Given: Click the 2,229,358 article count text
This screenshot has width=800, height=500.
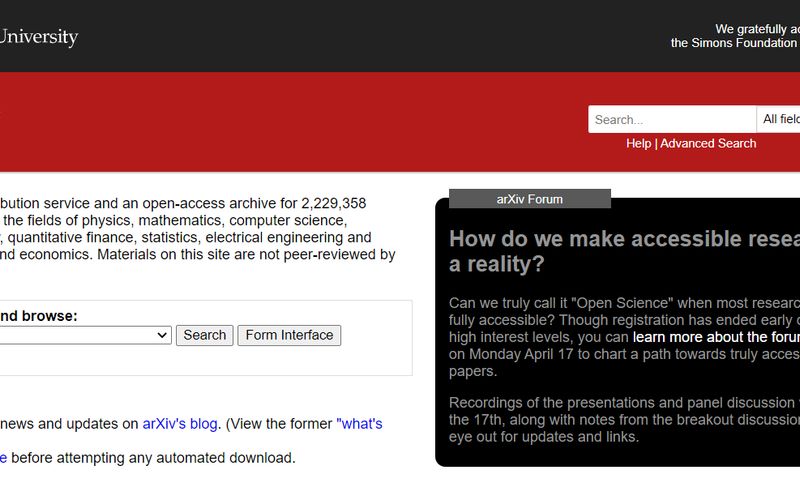Looking at the screenshot, I should [334, 203].
